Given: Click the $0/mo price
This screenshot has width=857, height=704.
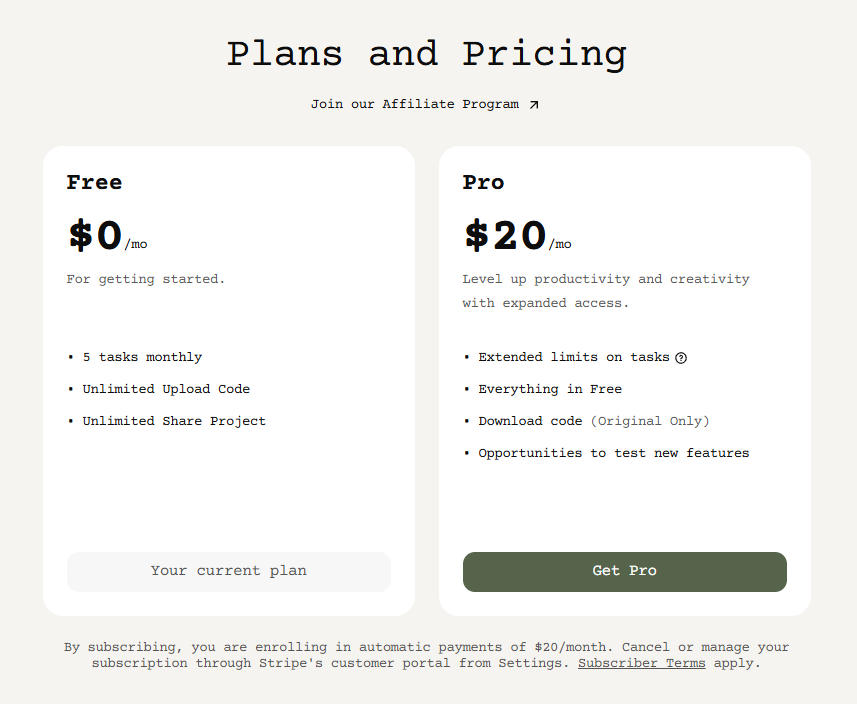Looking at the screenshot, I should (x=107, y=237).
